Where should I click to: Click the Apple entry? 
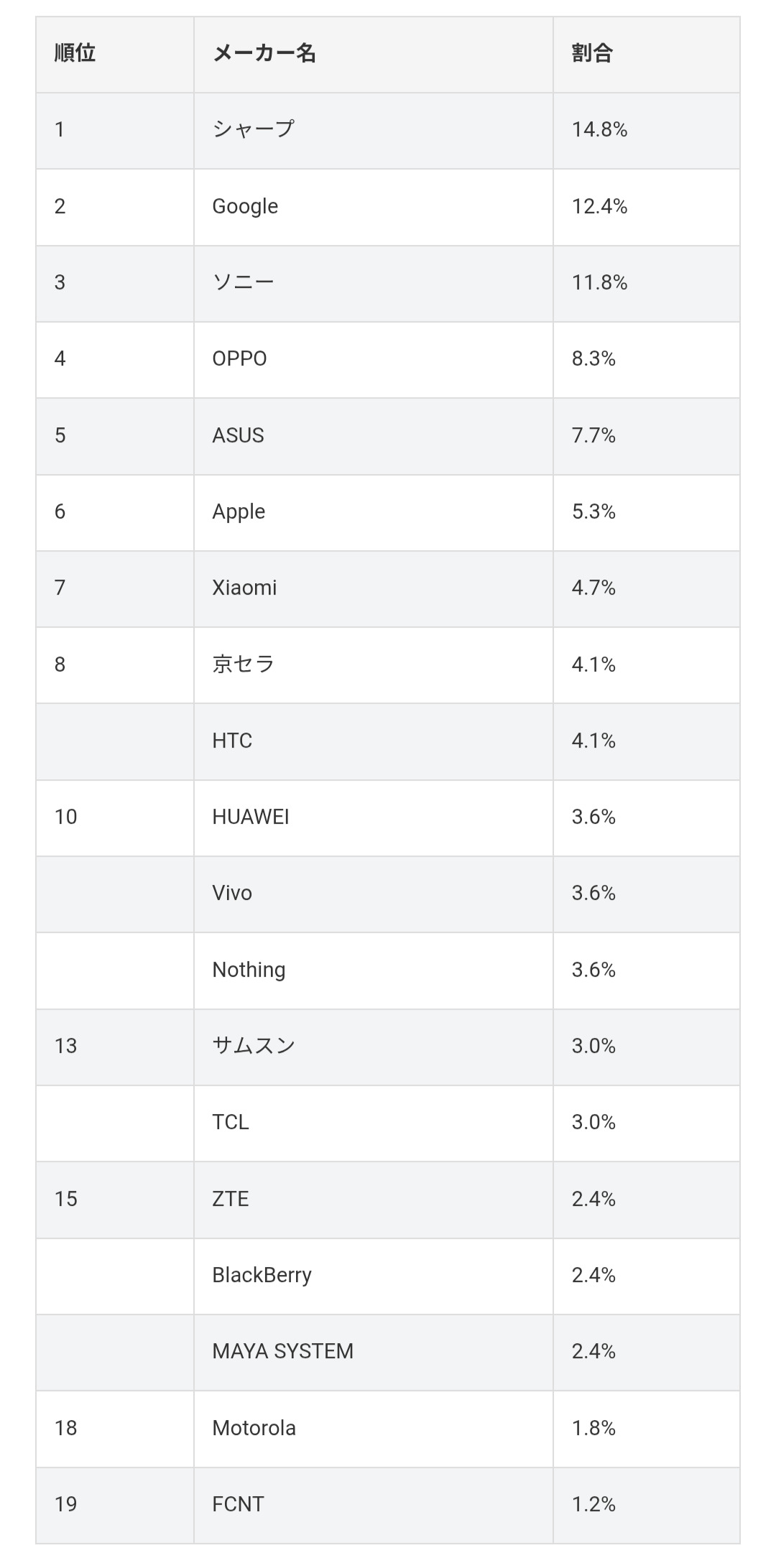(239, 511)
